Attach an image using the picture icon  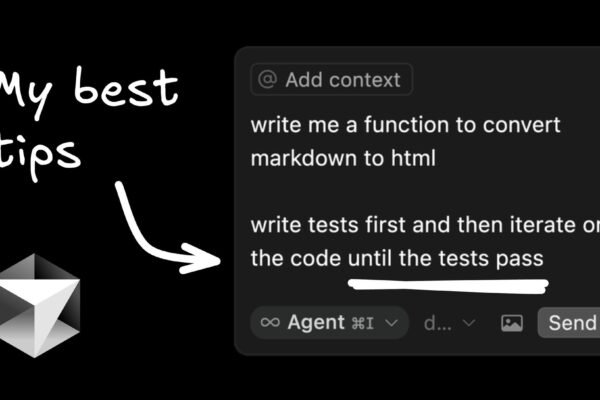coord(512,323)
